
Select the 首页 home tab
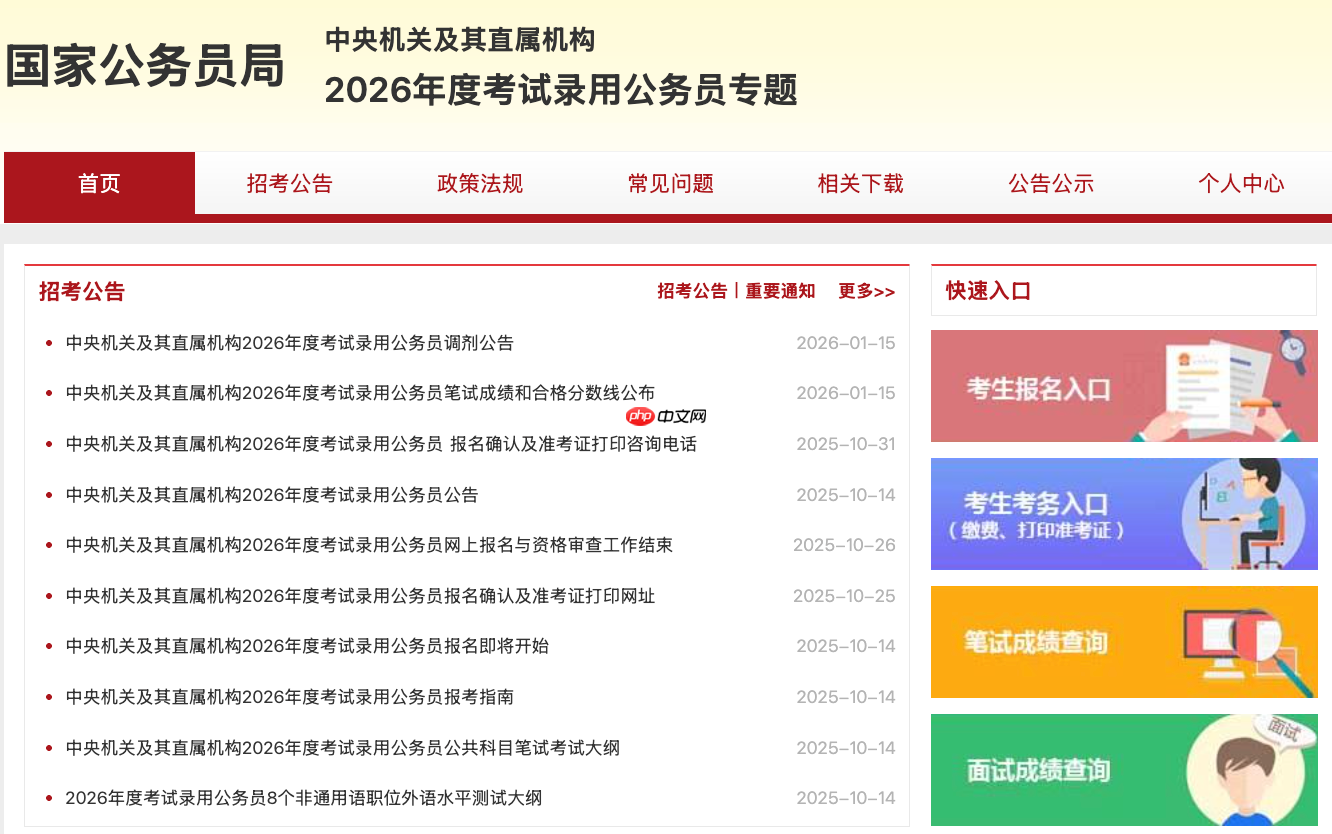(x=98, y=184)
